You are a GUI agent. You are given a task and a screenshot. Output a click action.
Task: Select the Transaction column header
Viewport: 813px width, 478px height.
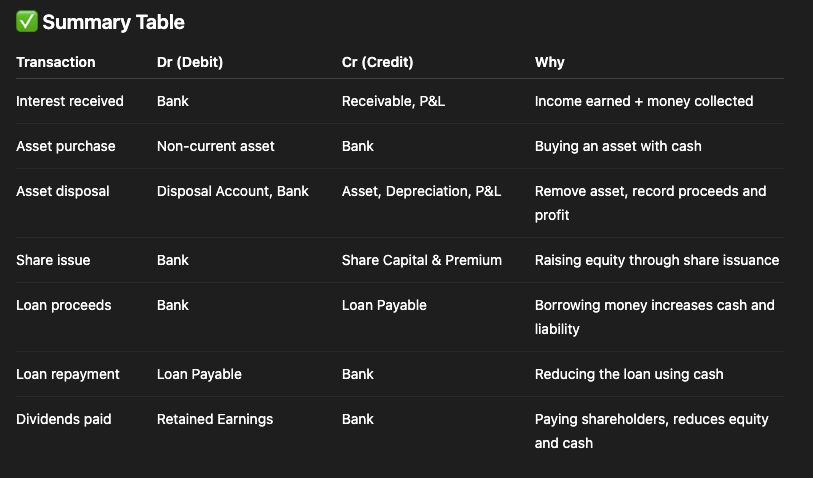pos(55,62)
